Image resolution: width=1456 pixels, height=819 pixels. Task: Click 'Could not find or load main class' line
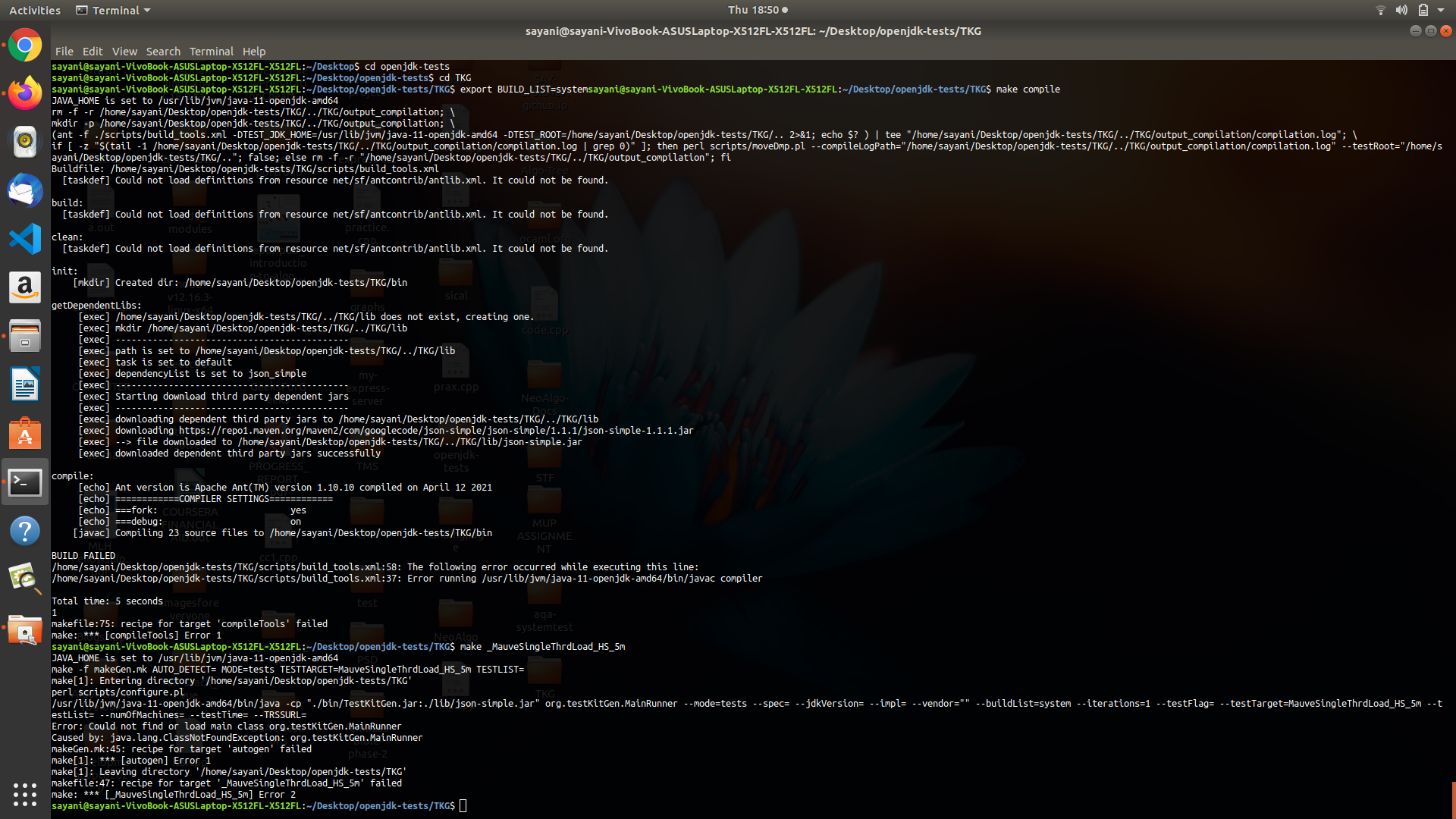[227, 726]
